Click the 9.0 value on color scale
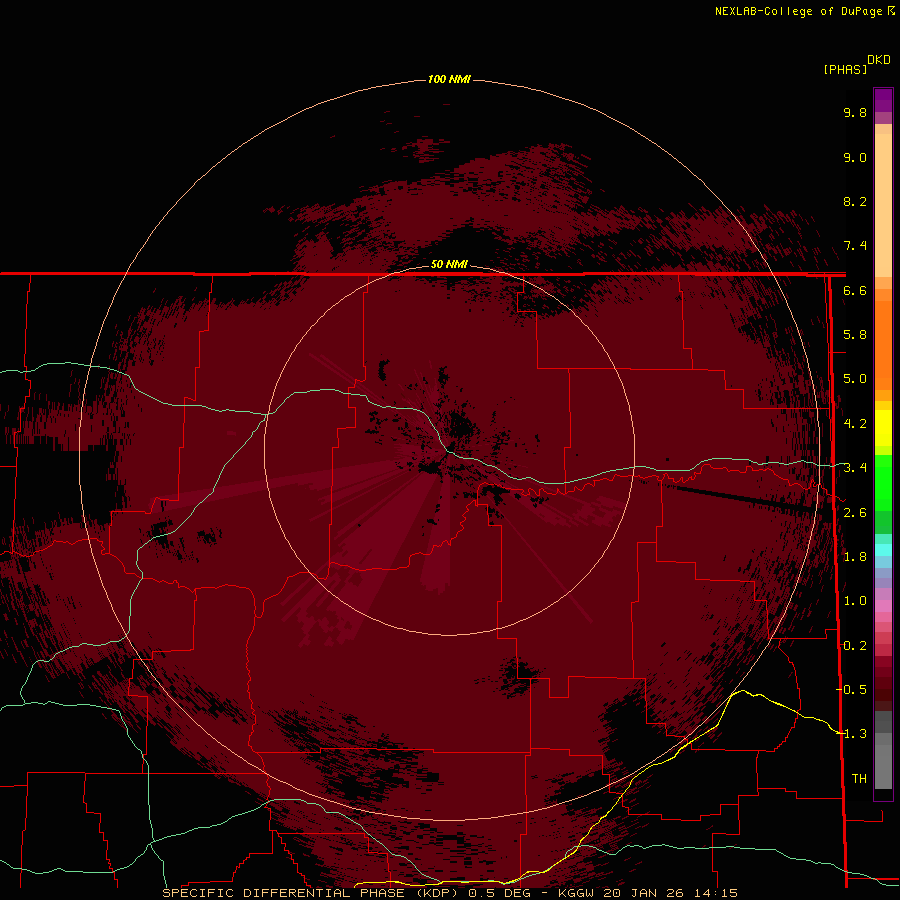 tap(855, 157)
